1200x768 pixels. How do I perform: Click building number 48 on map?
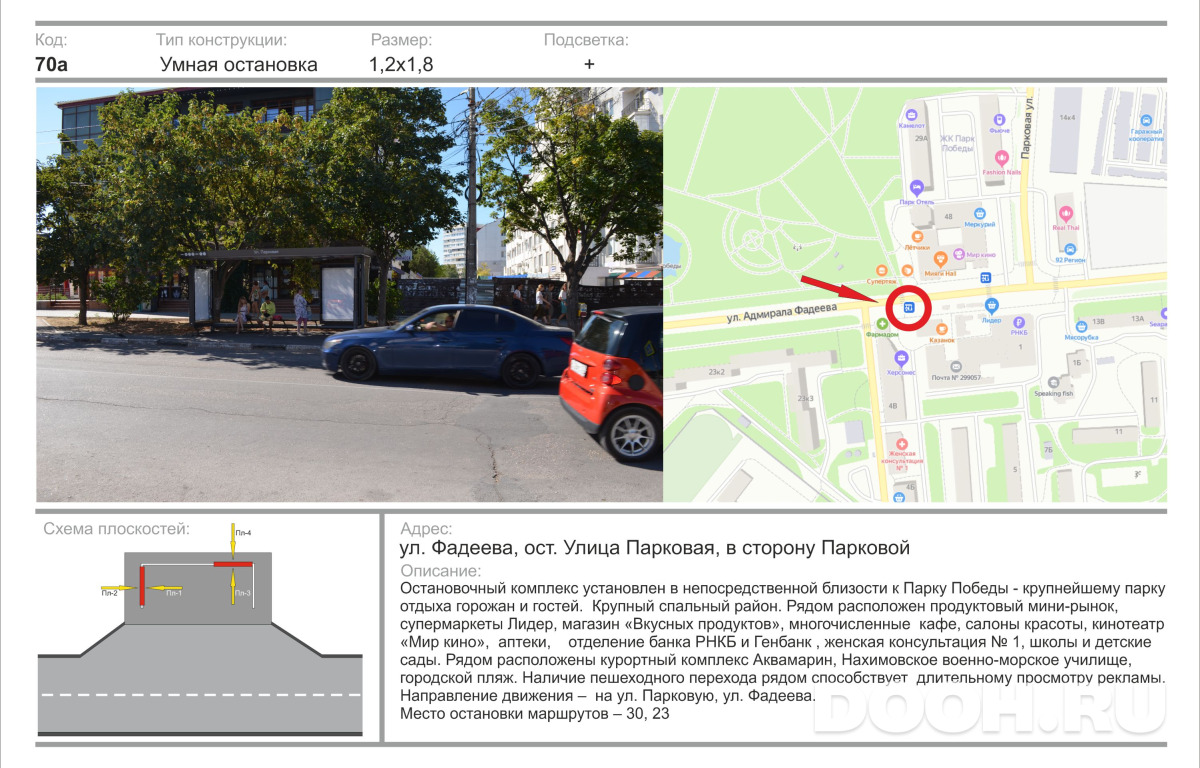coord(948,217)
